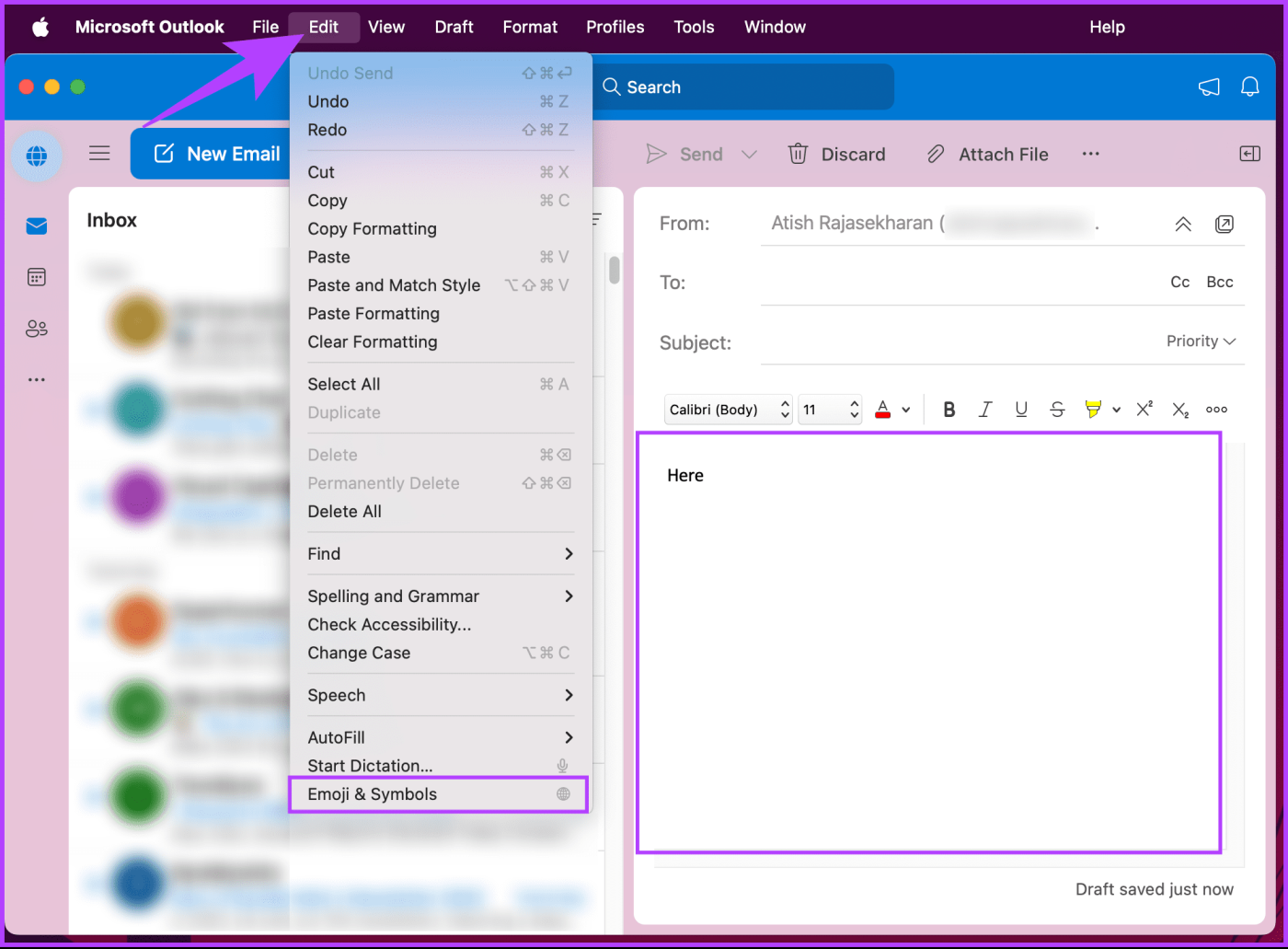Image resolution: width=1288 pixels, height=949 pixels.
Task: Open the Priority dropdown
Action: [x=1201, y=341]
